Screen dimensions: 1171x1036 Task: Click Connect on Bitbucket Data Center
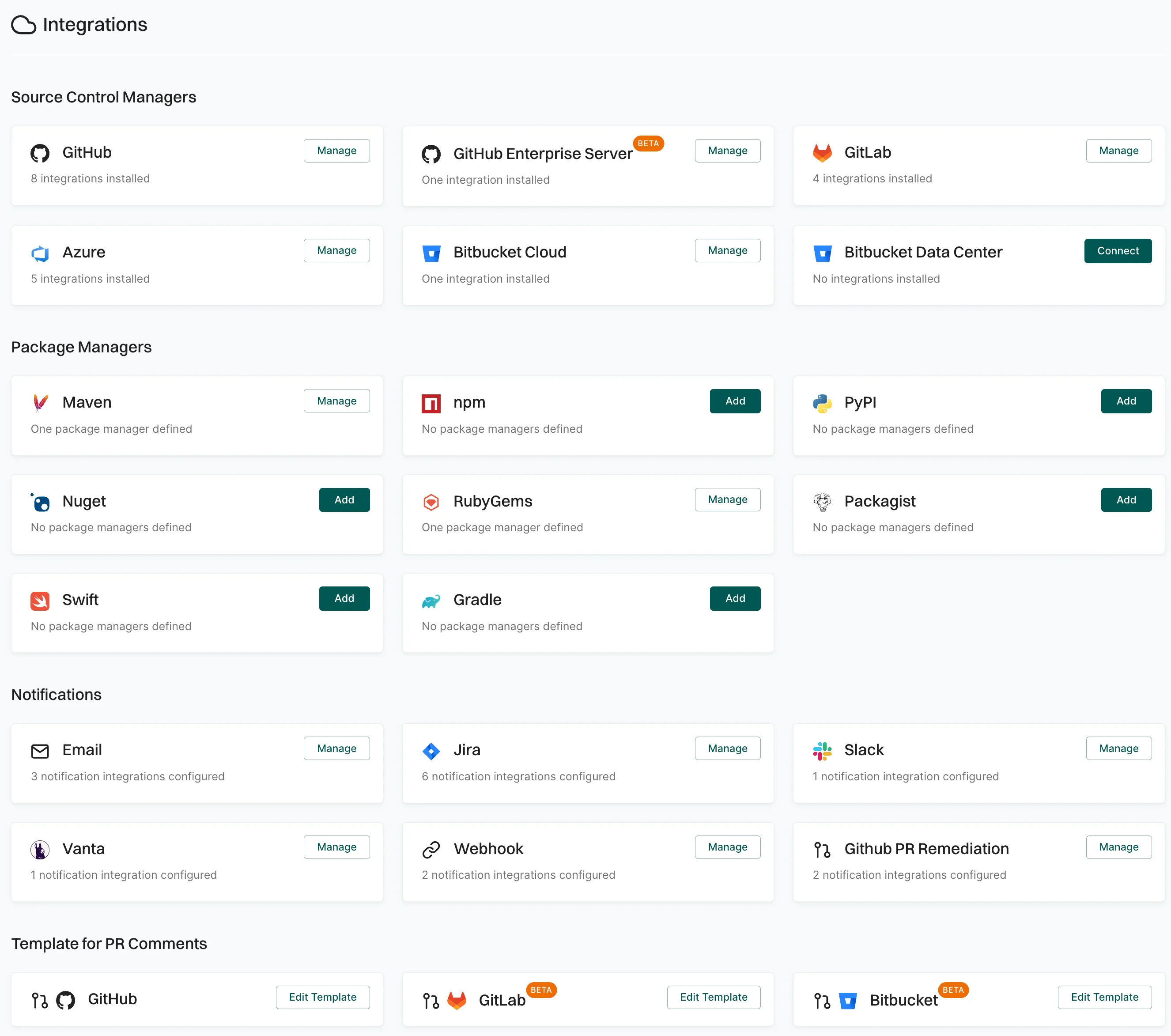tap(1118, 250)
